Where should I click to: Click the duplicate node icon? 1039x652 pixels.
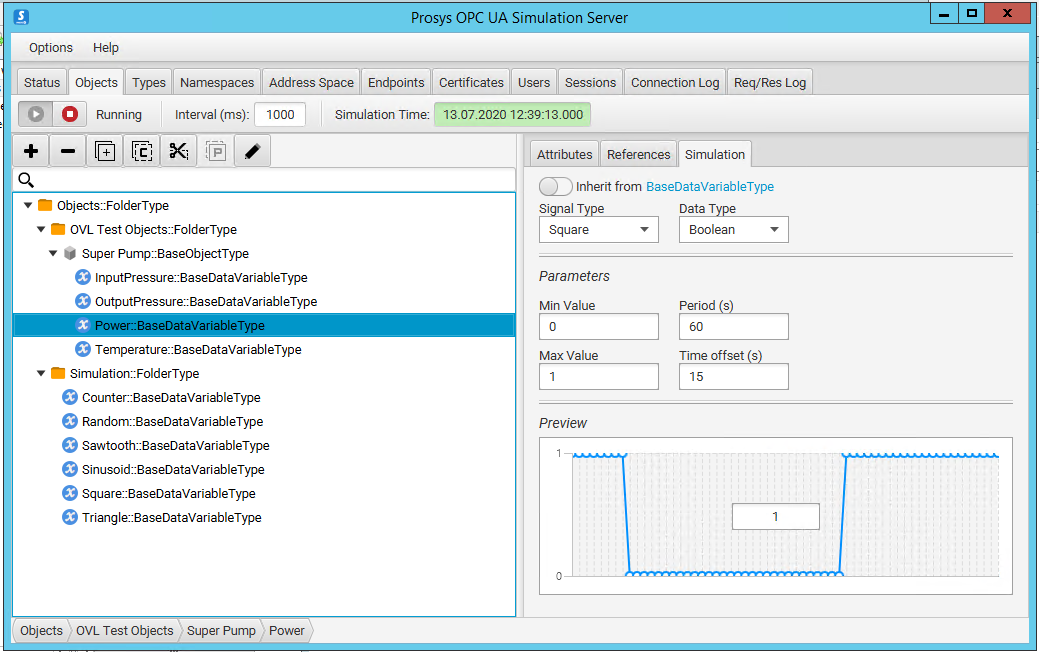pos(105,151)
